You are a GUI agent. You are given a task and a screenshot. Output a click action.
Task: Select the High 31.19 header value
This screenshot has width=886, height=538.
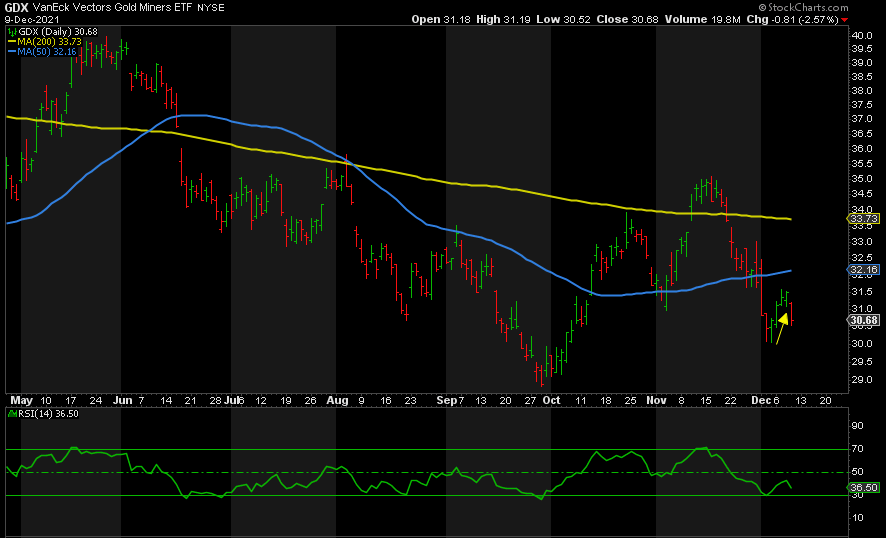click(x=503, y=19)
